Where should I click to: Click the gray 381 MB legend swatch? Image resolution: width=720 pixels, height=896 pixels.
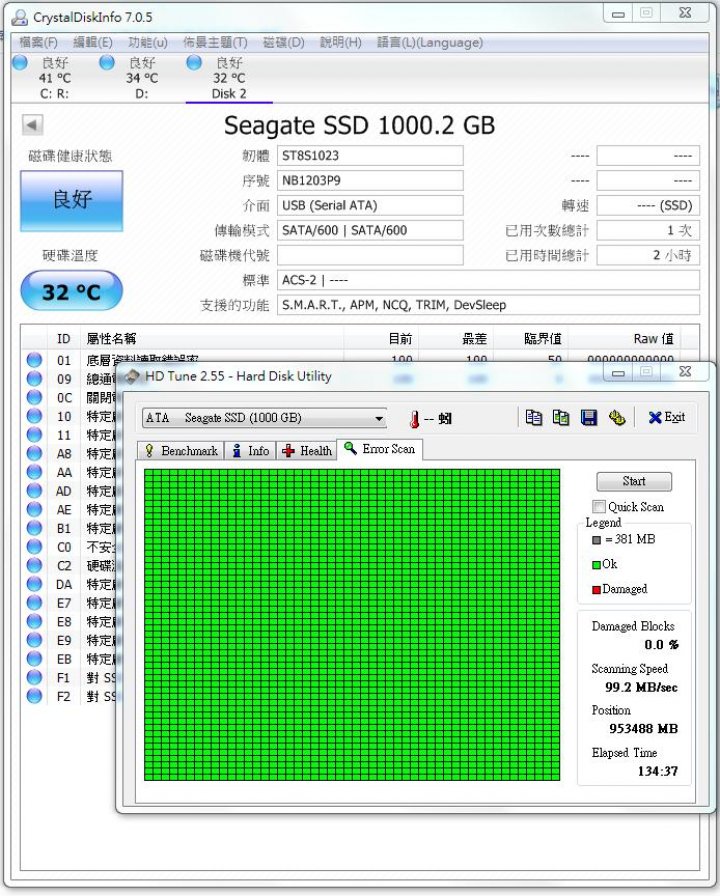tap(596, 539)
